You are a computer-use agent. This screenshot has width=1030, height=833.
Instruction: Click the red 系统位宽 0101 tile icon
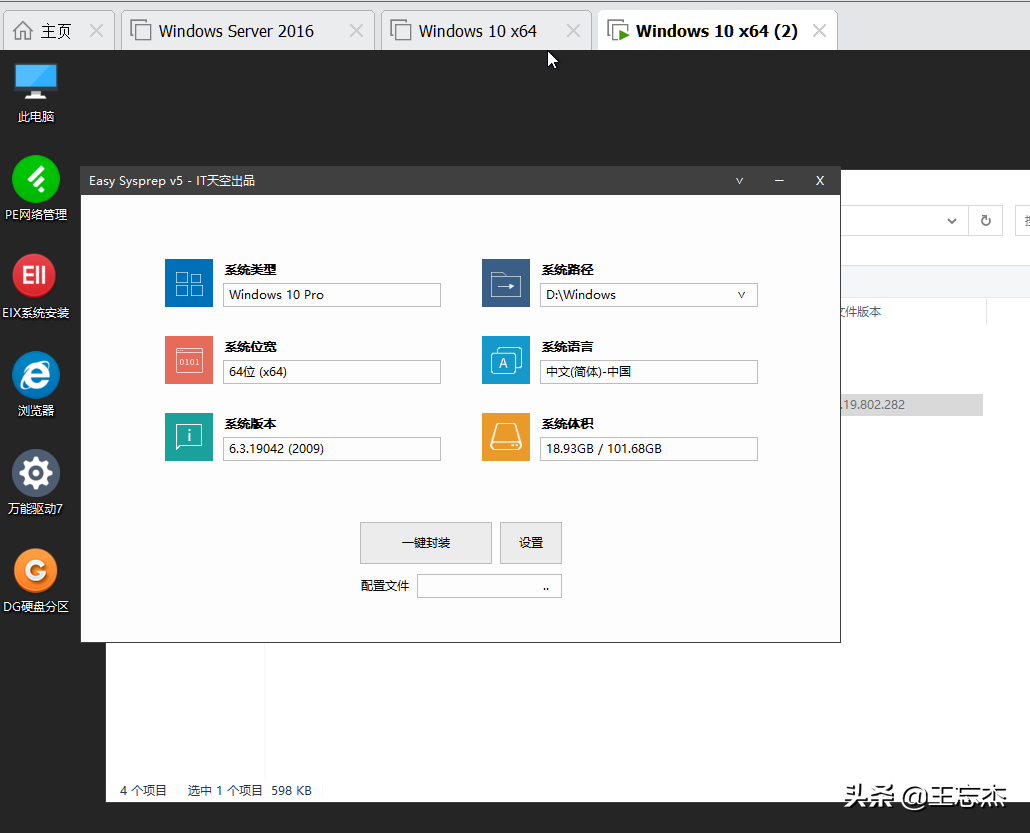click(189, 360)
